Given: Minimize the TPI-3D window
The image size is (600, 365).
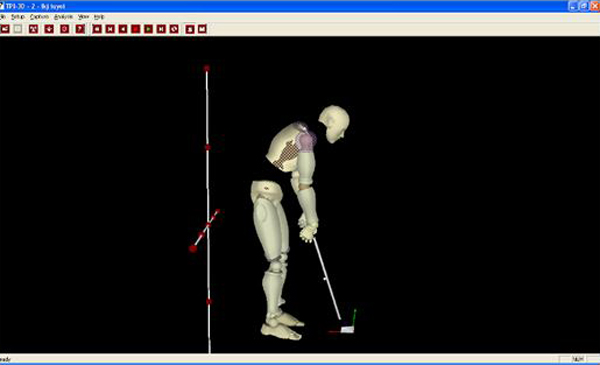Looking at the screenshot, I should pyautogui.click(x=573, y=6).
